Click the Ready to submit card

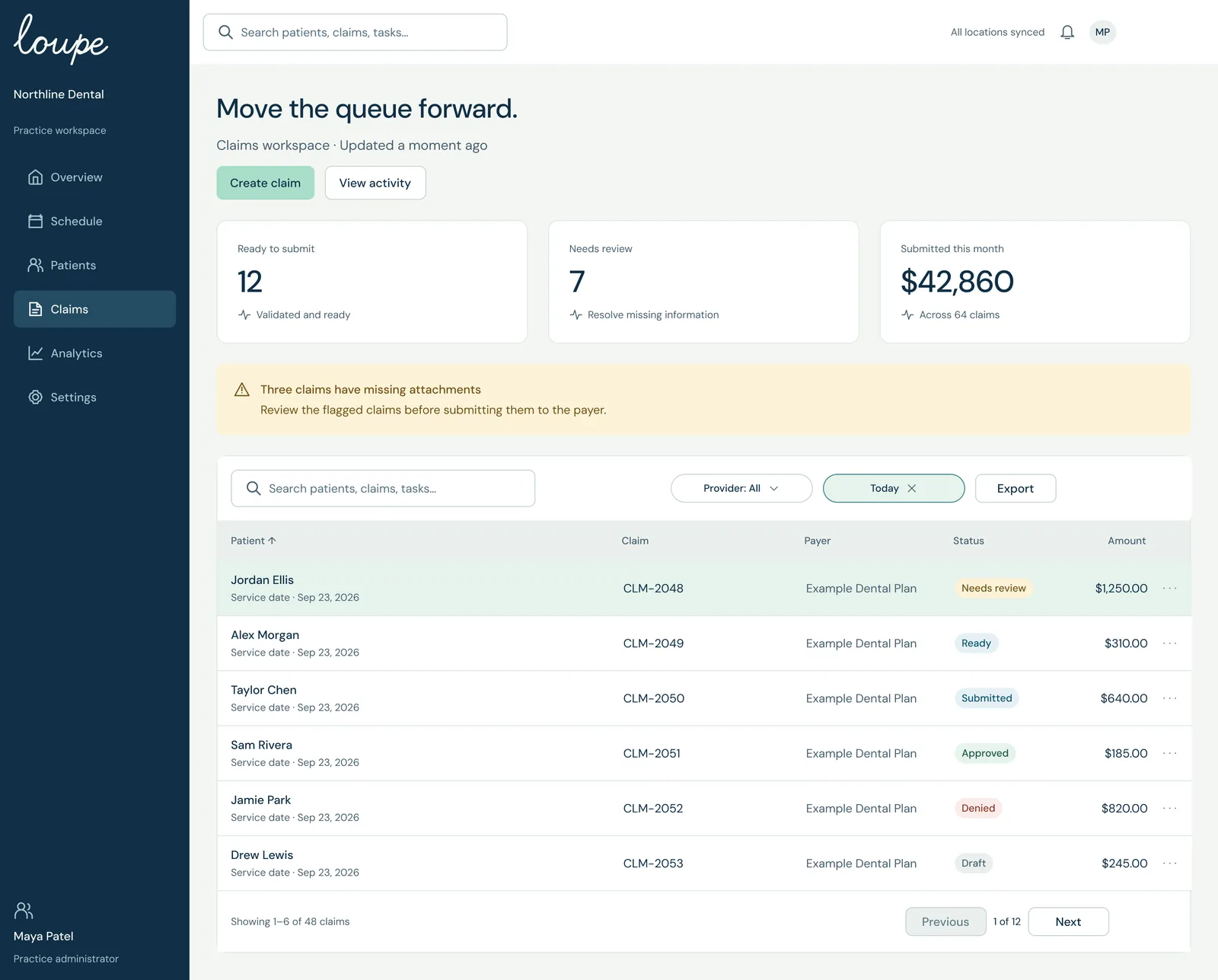click(x=372, y=282)
